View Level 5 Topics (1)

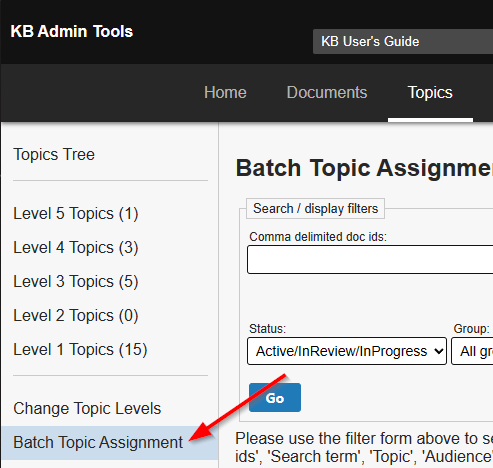click(76, 213)
